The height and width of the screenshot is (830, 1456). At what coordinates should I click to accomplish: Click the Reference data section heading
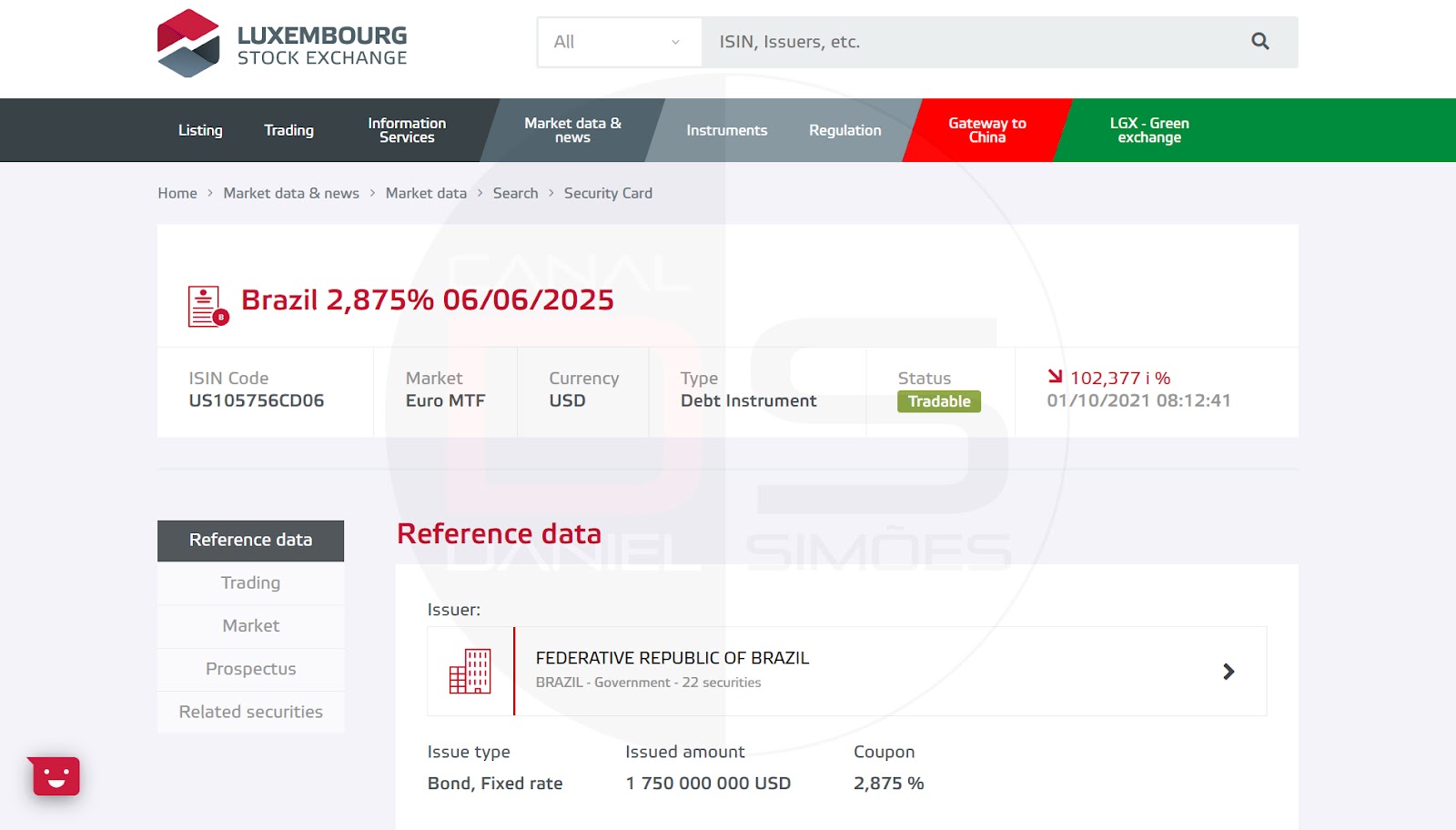500,533
